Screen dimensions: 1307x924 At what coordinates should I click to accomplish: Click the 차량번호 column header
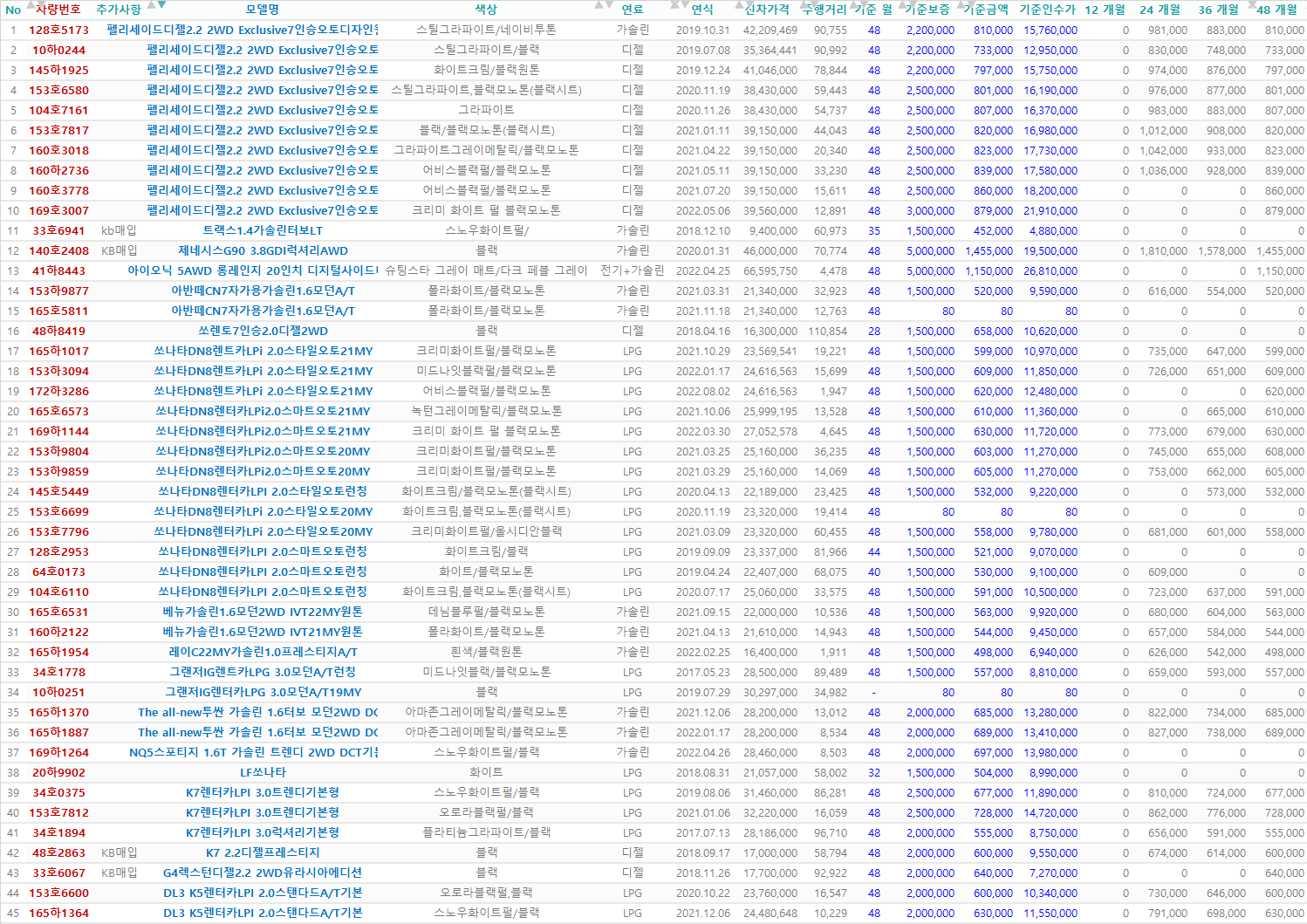pyautogui.click(x=58, y=10)
